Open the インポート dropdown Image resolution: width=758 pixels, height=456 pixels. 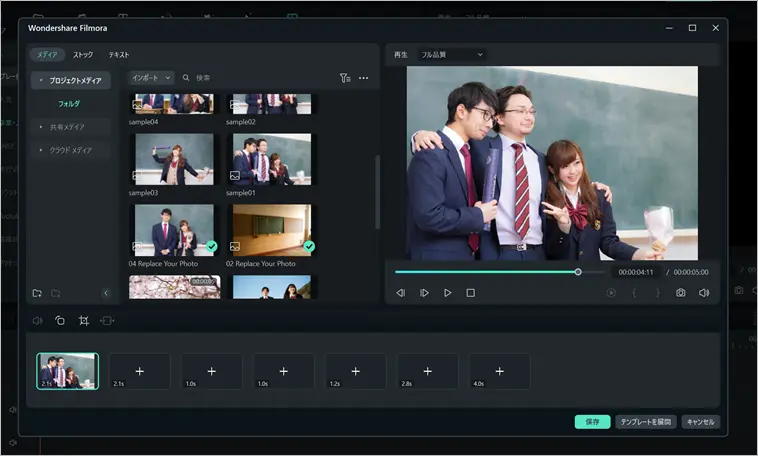coord(151,77)
